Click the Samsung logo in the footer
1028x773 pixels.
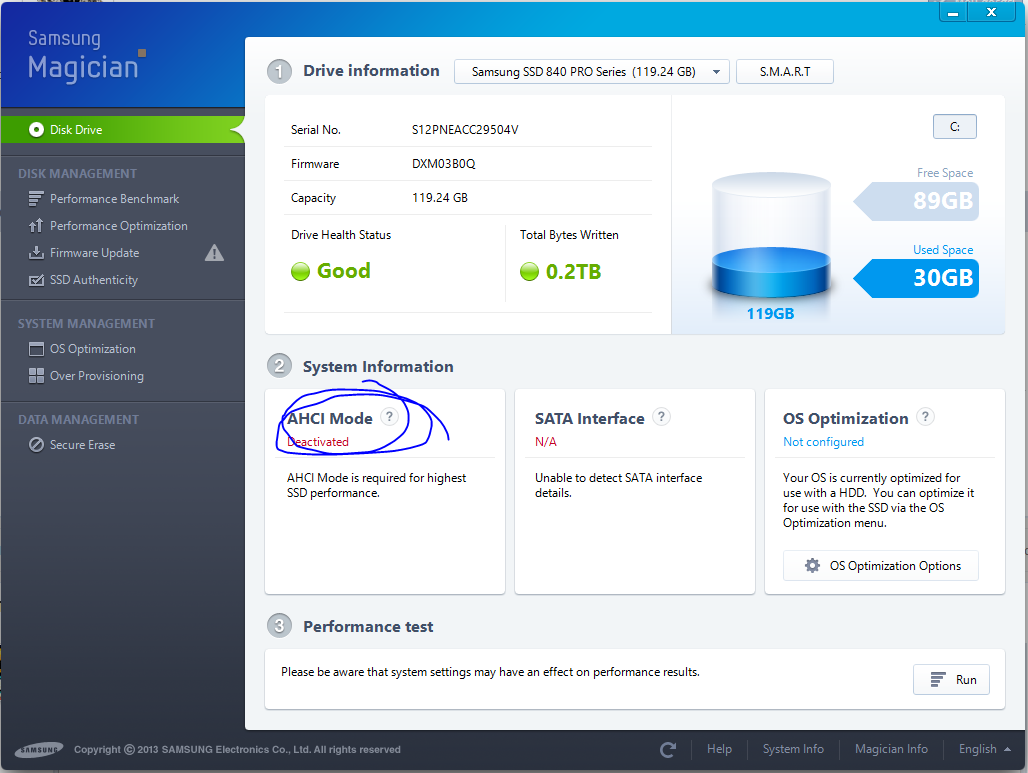pyautogui.click(x=39, y=749)
